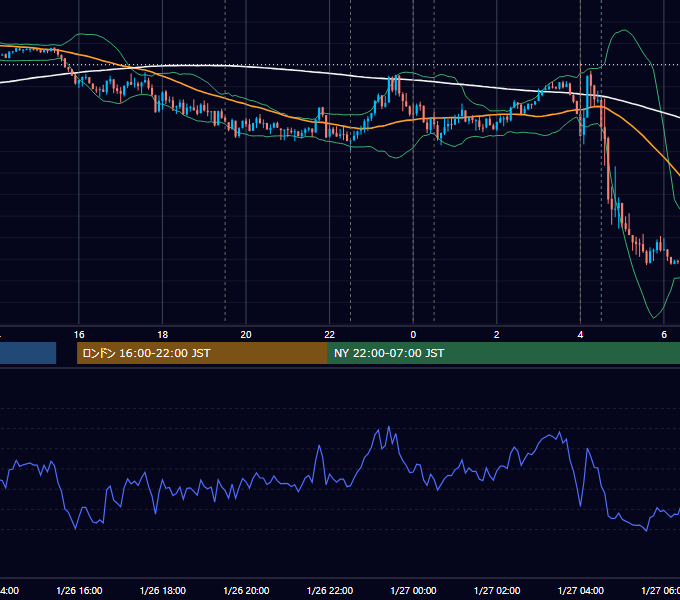The width and height of the screenshot is (680, 600).
Task: Click hour label 0 on price chart axis
Action: pos(413,335)
